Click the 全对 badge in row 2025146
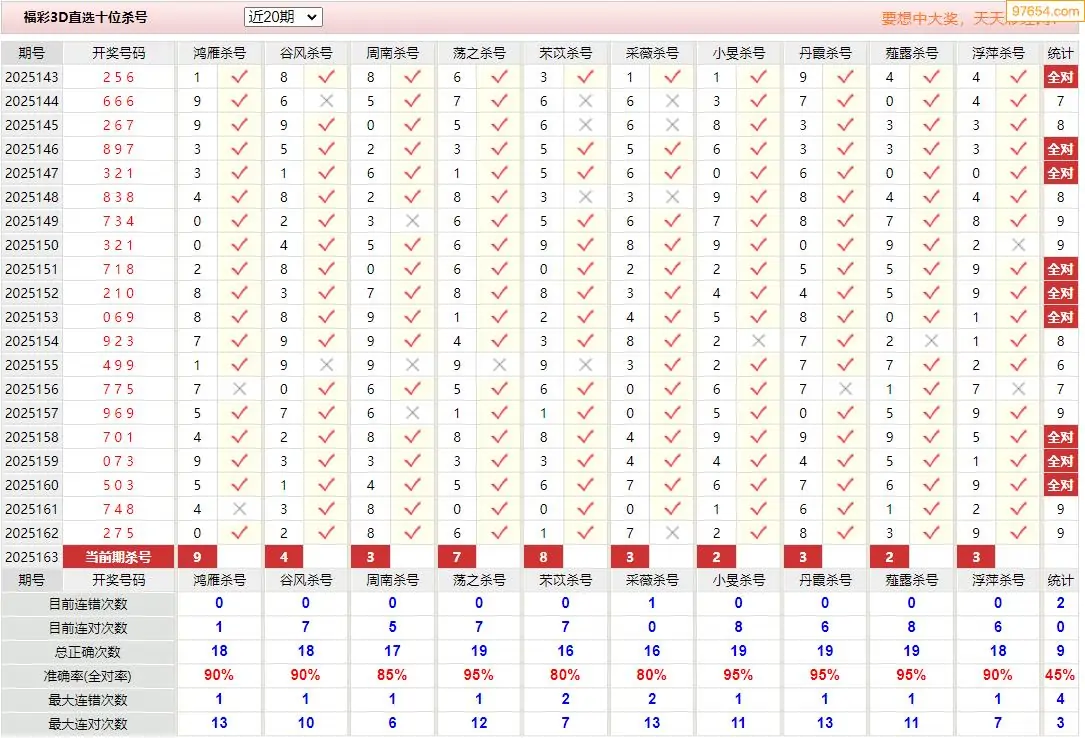The image size is (1085, 738). click(1060, 149)
